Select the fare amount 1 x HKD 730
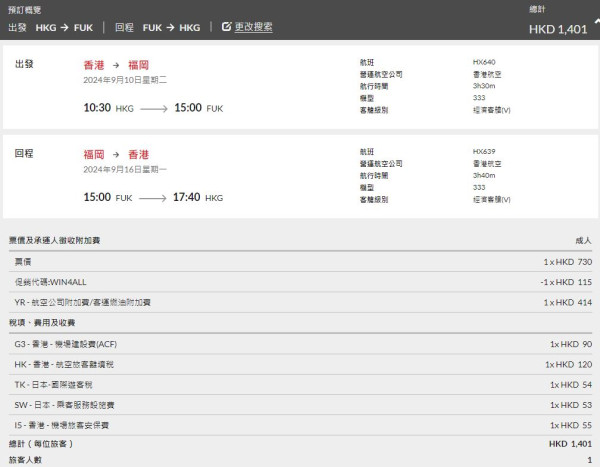This screenshot has height=467, width=600. coord(568,262)
